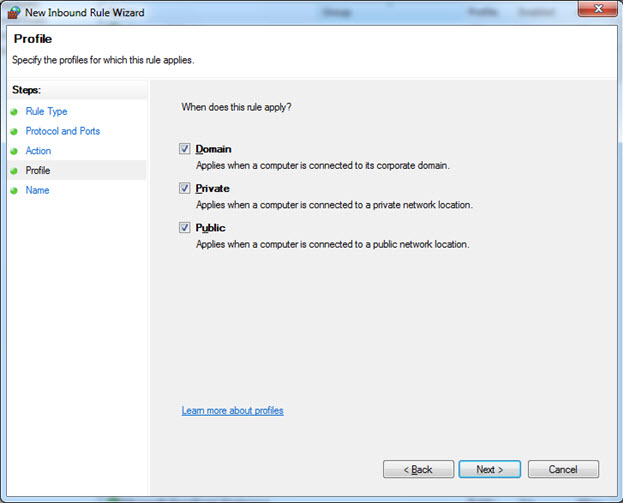Click the green bullet beside Name step
Viewport: 623px width, 503px height.
click(14, 191)
